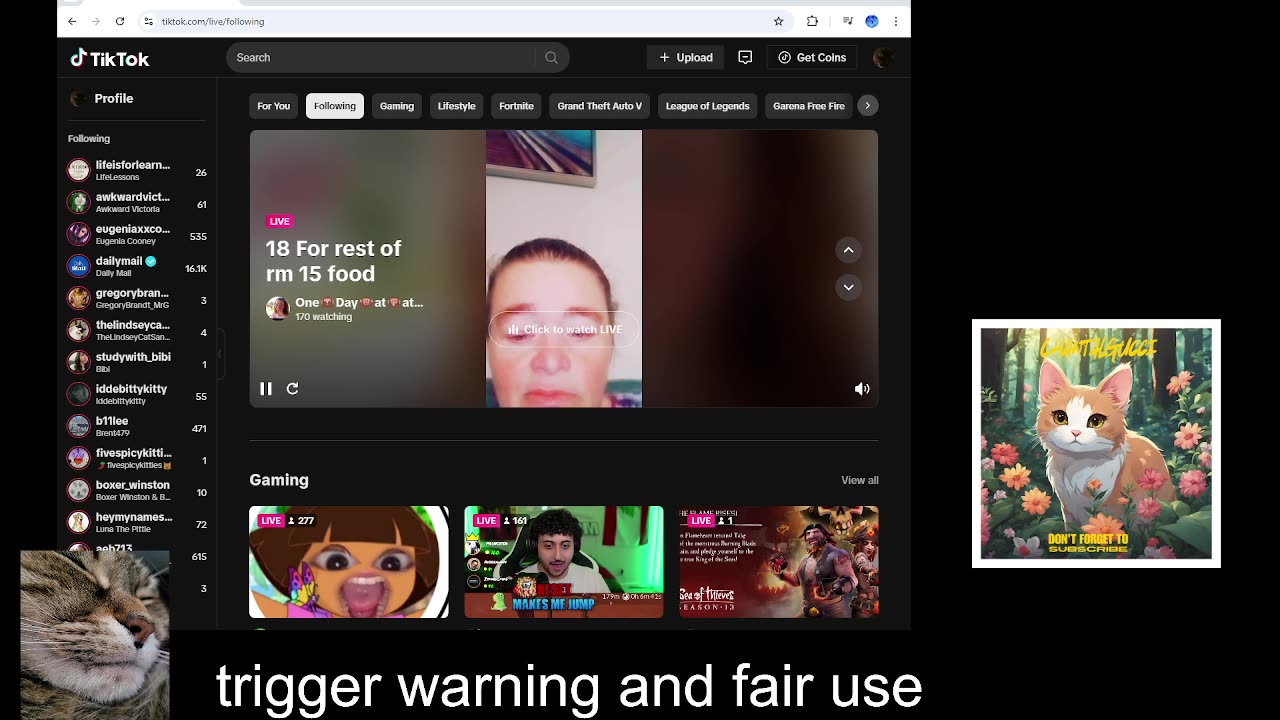Open View all for Gaming section

coord(860,480)
